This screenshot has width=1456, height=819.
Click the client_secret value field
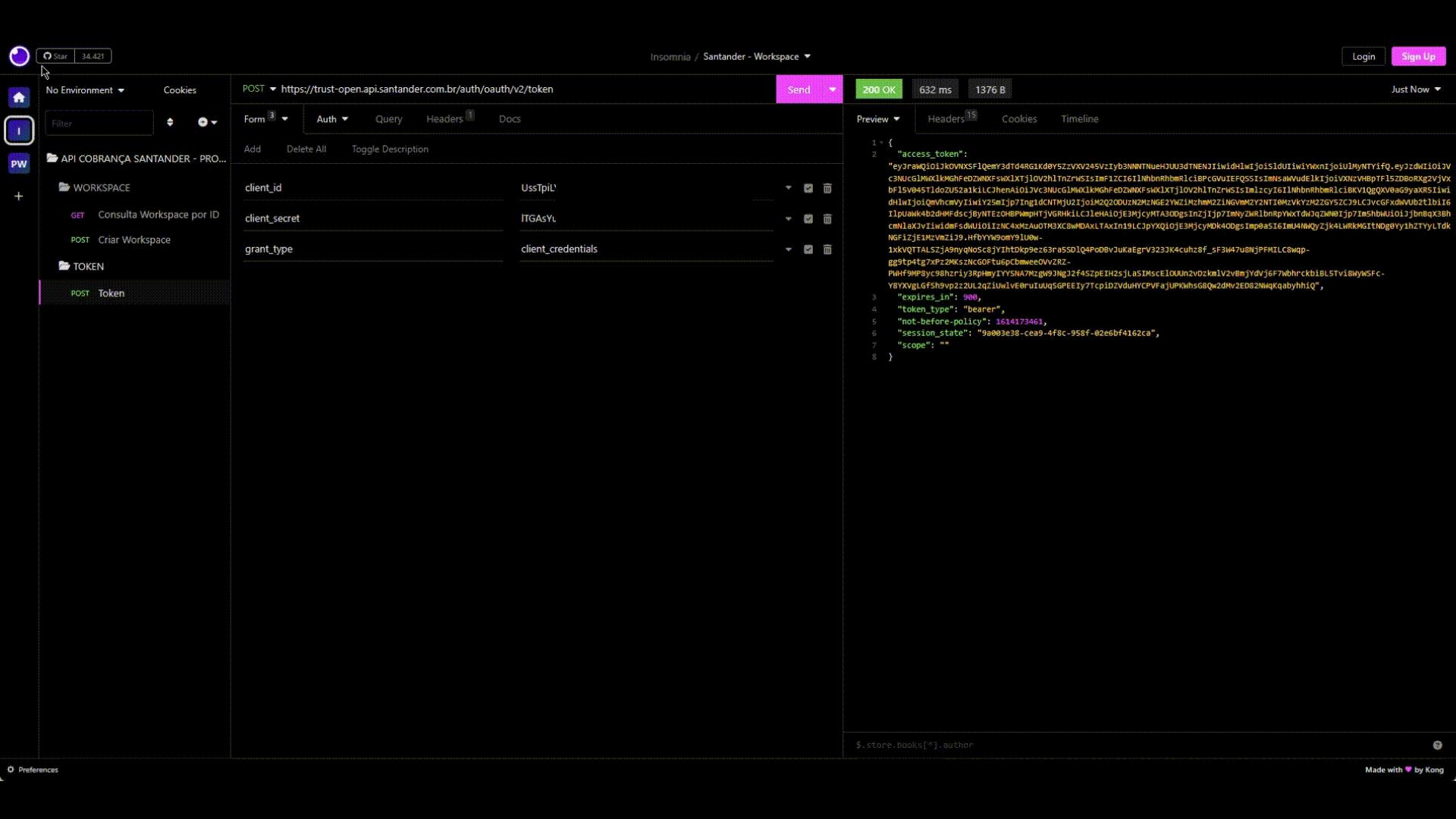(x=647, y=218)
